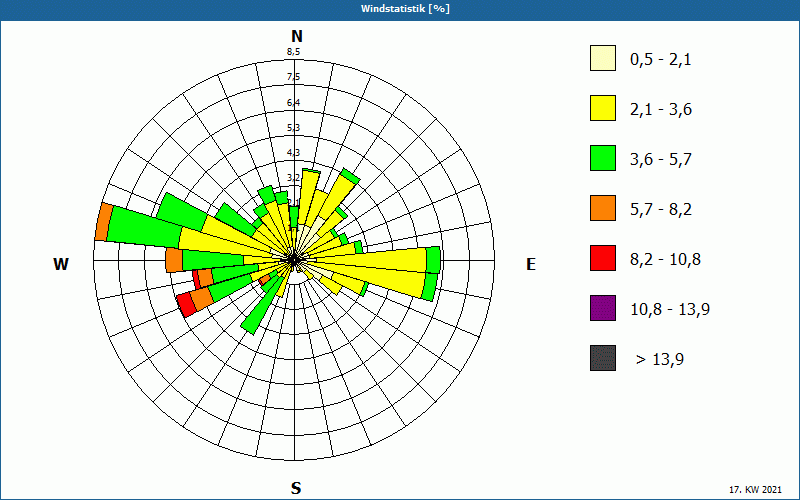This screenshot has width=800, height=500.
Task: Click the orange 5,7 - 8,2 legend swatch
Action: (x=603, y=208)
